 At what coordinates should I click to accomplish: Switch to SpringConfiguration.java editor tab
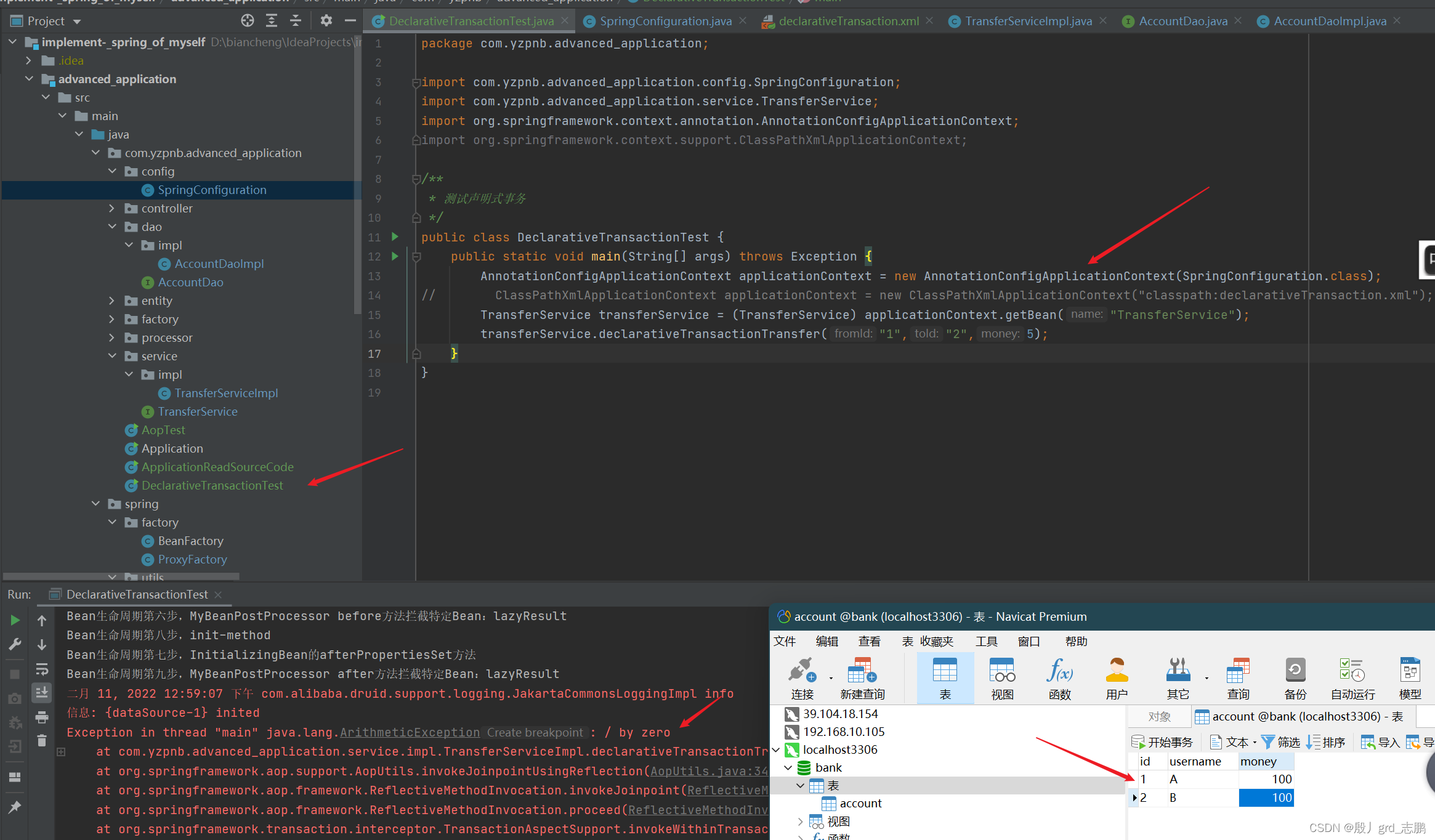click(x=665, y=21)
